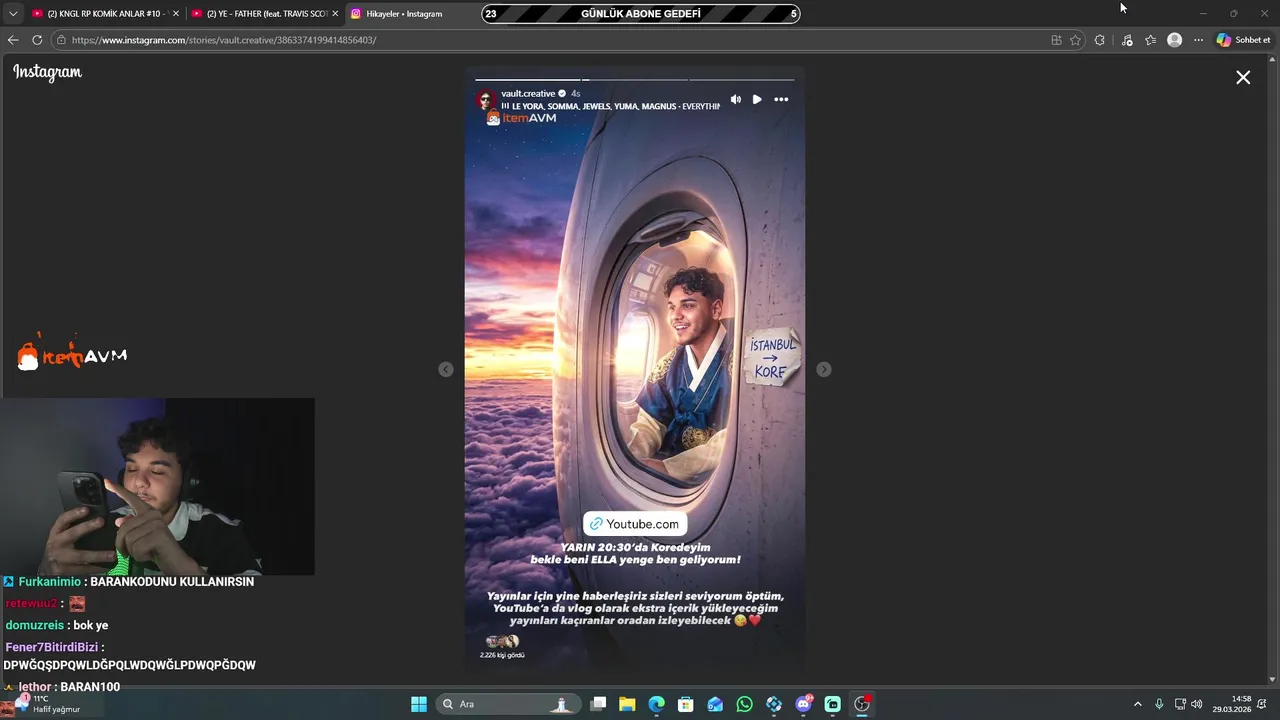Open the blue diamond app on taskbar
This screenshot has height=720, width=1280.
point(774,704)
